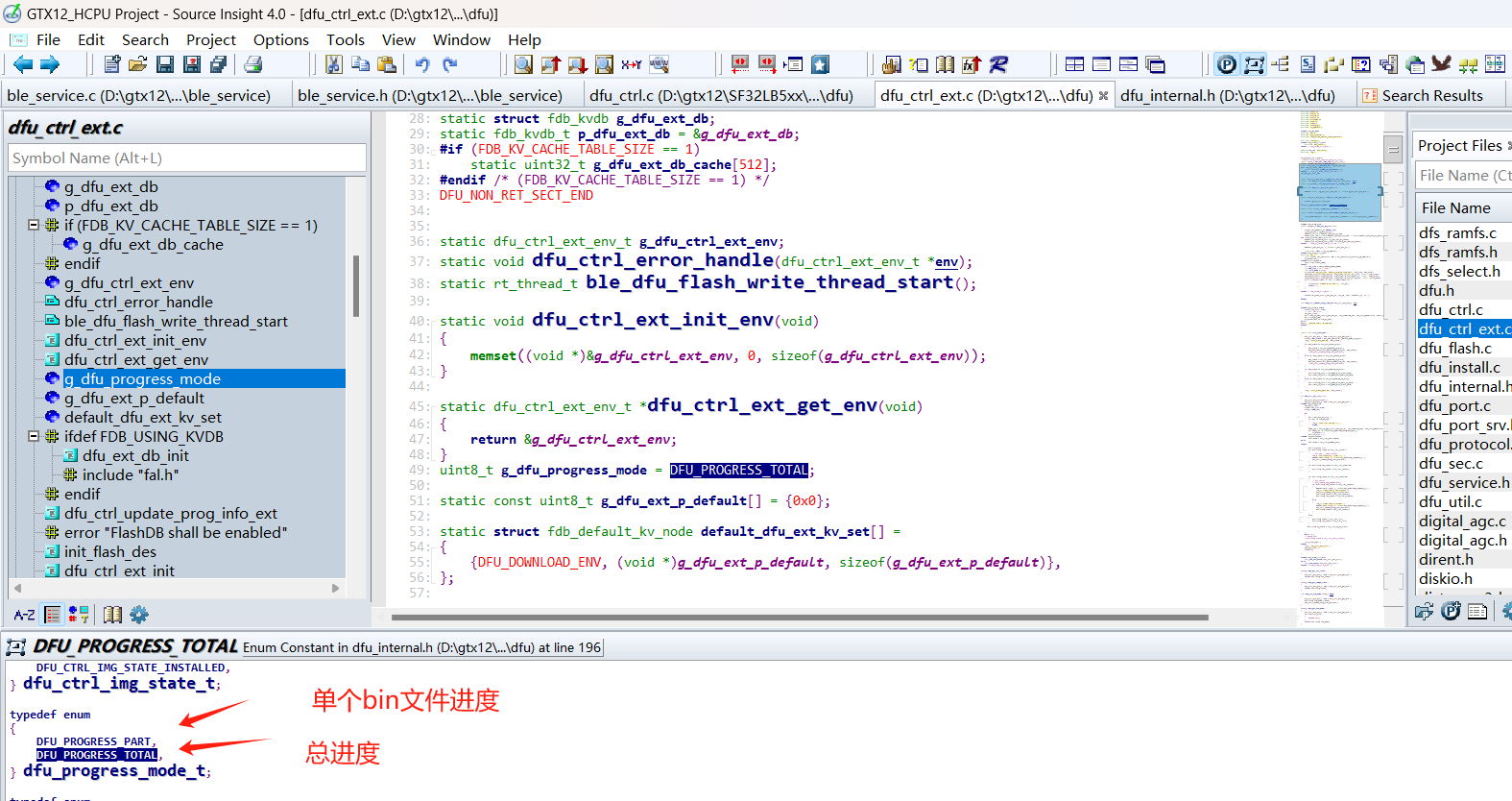
Task: Click the symbol list left scroll arrow
Action: click(17, 588)
